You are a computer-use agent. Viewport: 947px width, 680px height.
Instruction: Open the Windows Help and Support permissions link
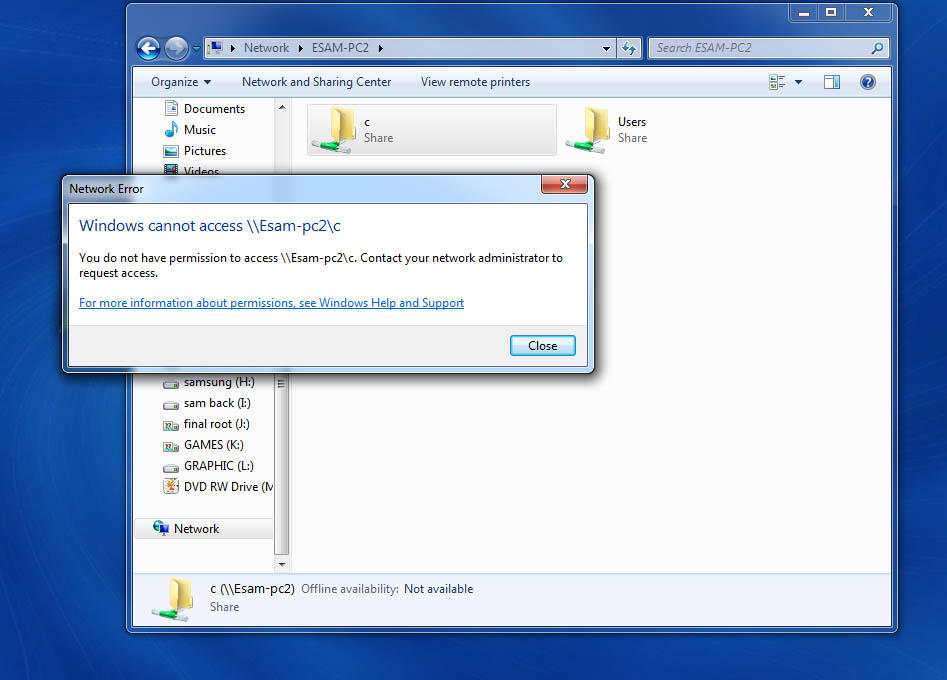[x=271, y=303]
